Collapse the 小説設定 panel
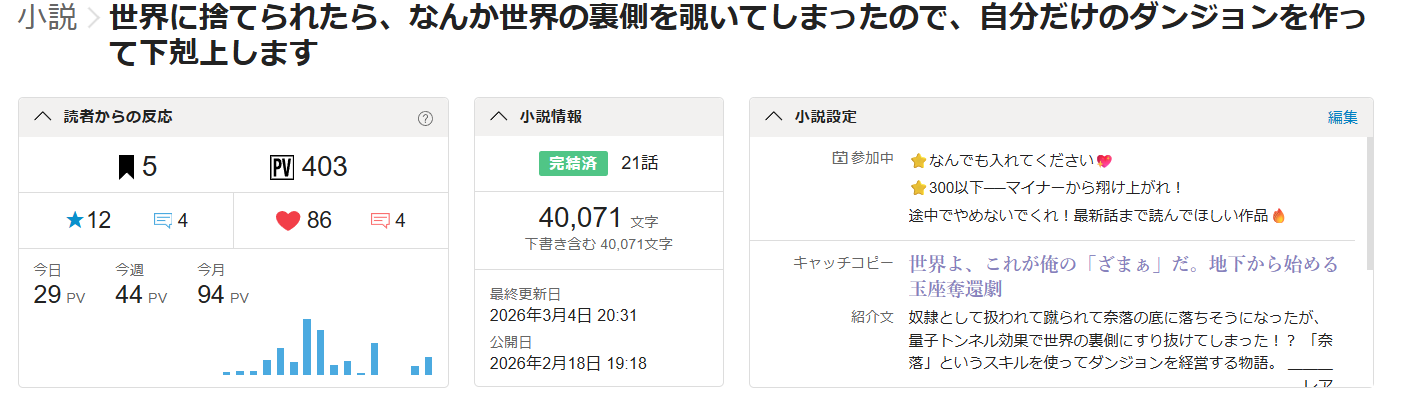 [x=773, y=116]
